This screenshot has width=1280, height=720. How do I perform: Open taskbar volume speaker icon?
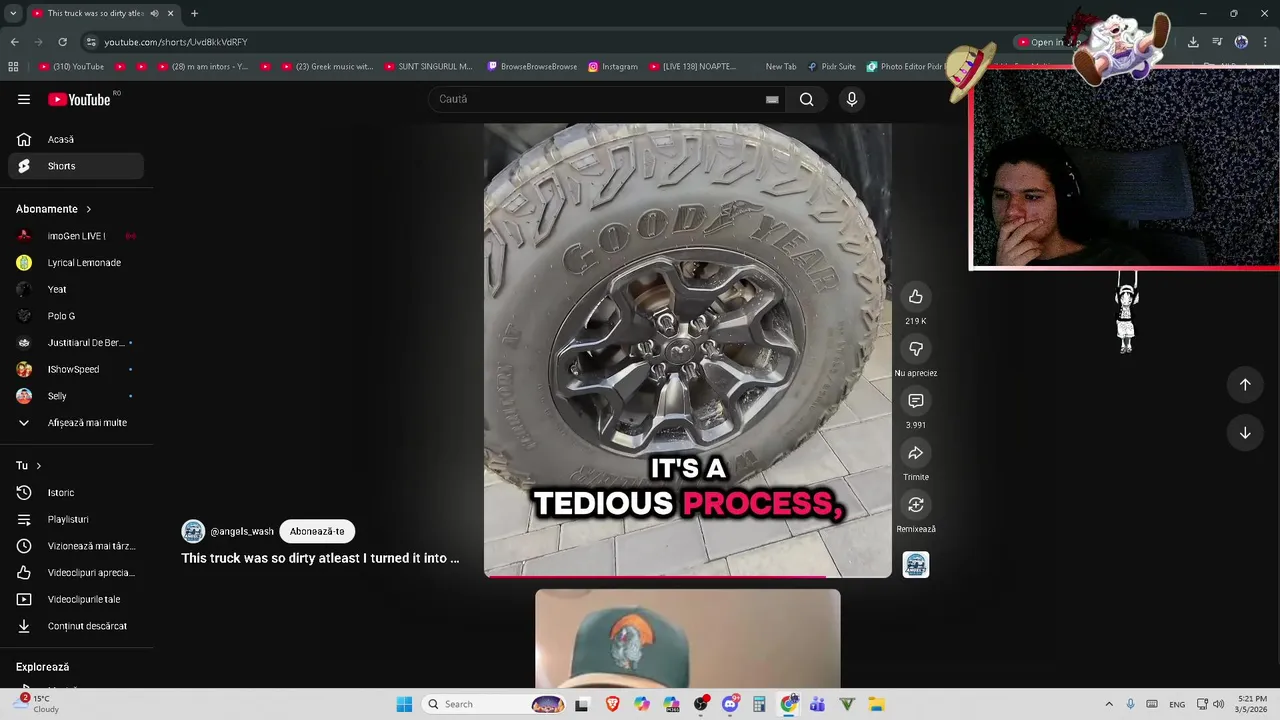point(1218,704)
